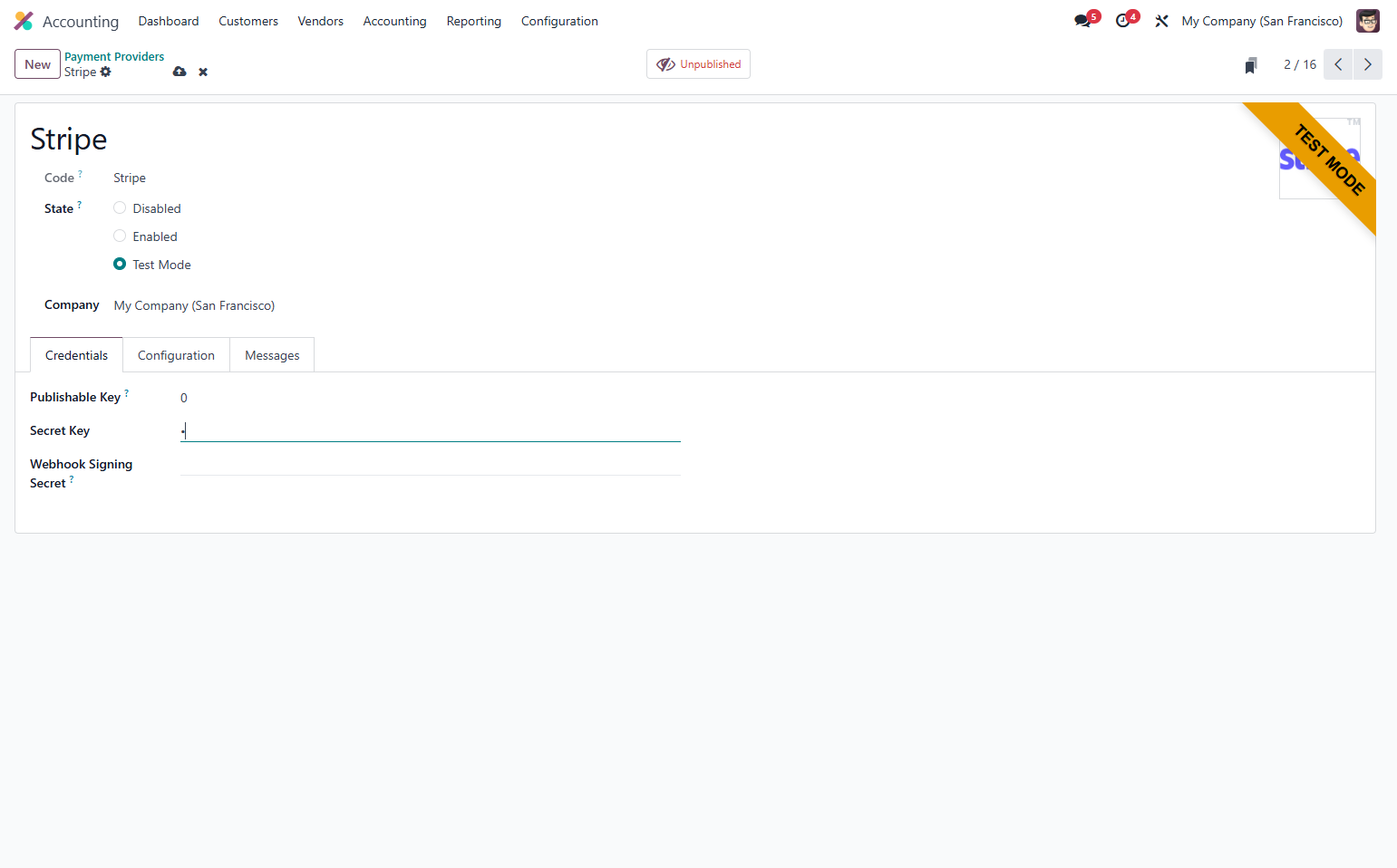This screenshot has height=868, width=1397.
Task: Click the Webhook Signing Secret input field
Action: [431, 464]
